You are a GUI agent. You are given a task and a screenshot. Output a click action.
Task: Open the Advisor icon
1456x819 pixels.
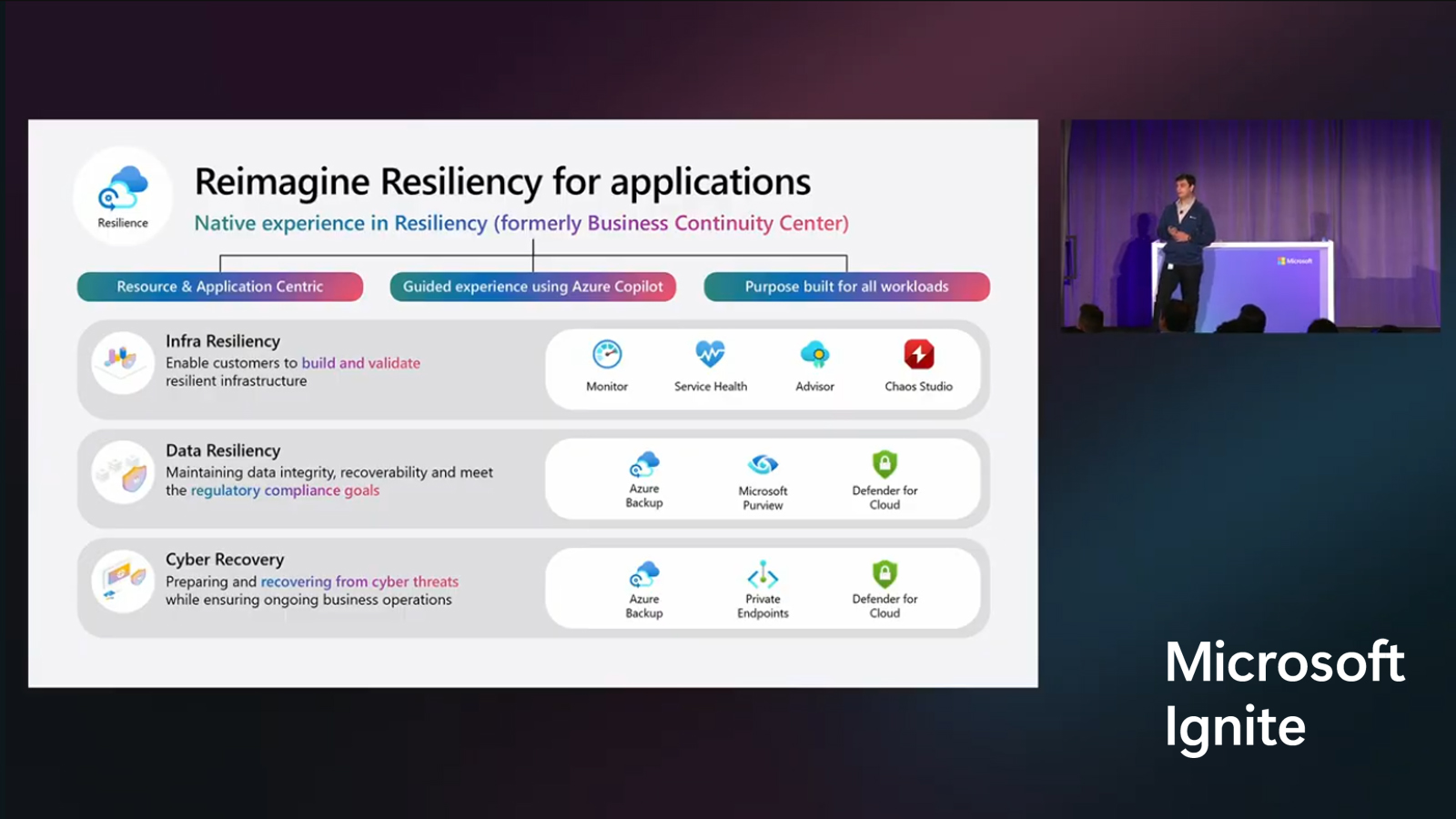coord(814,355)
